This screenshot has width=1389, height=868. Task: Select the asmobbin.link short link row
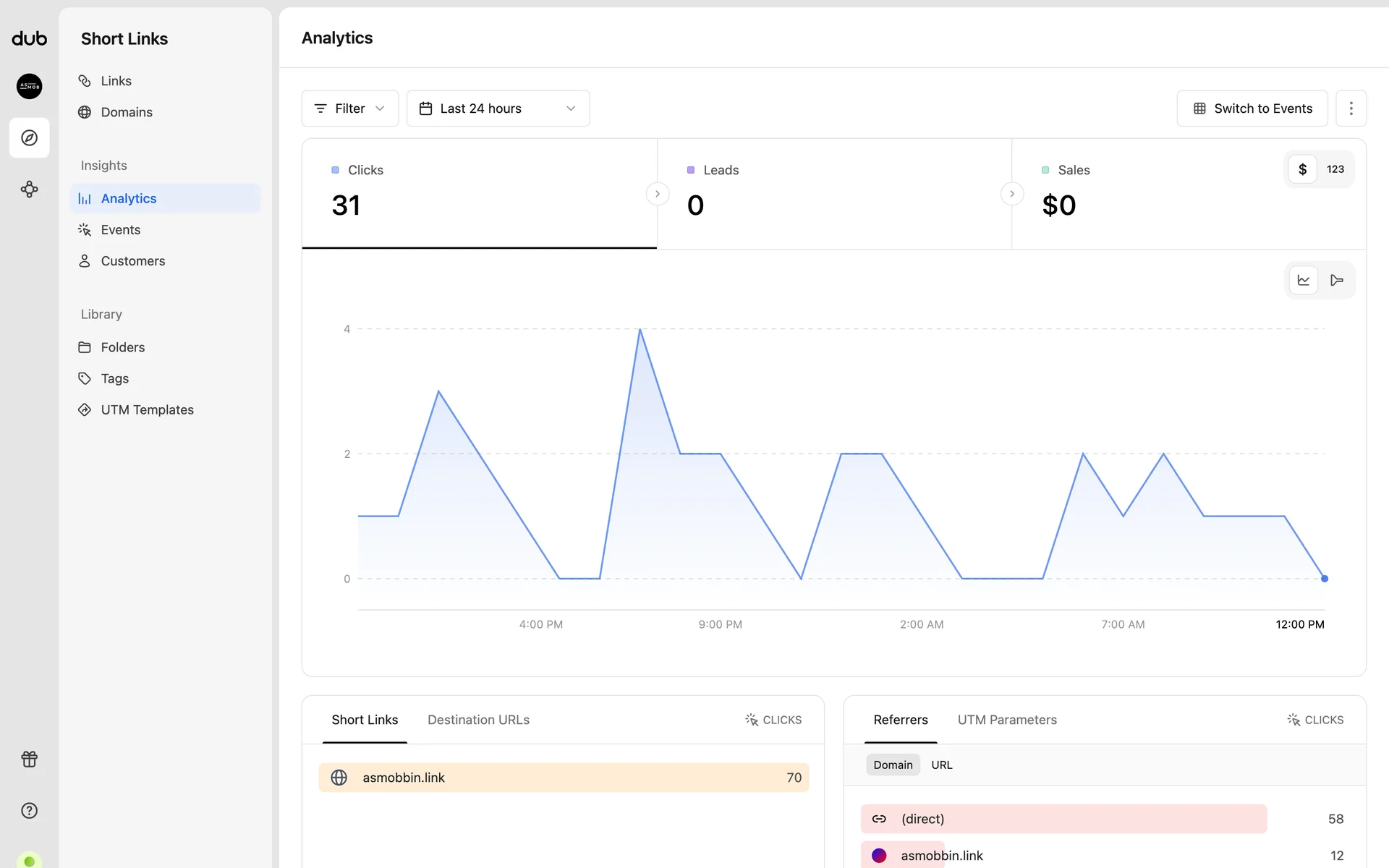(564, 778)
